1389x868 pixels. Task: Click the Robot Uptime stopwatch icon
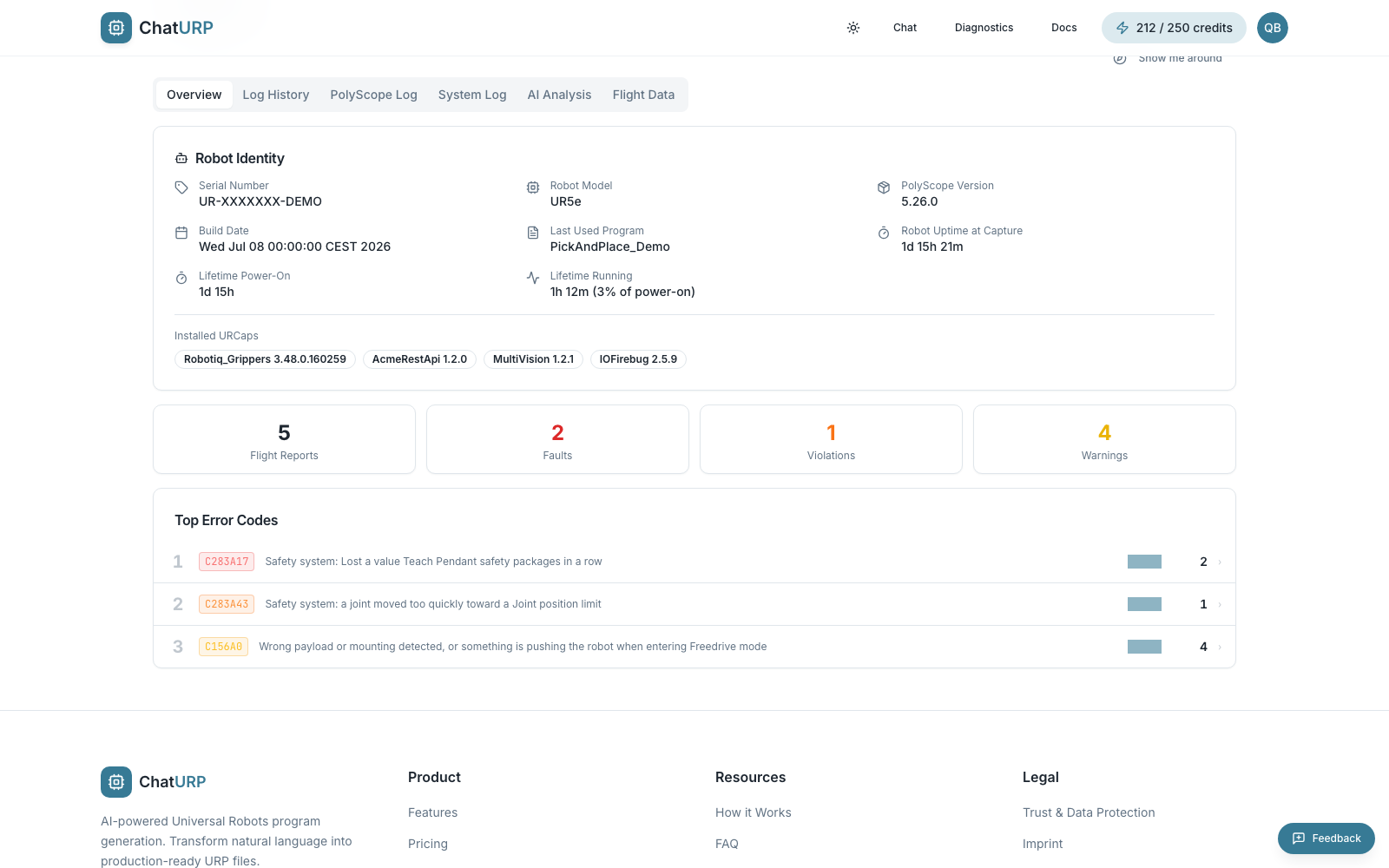884,233
